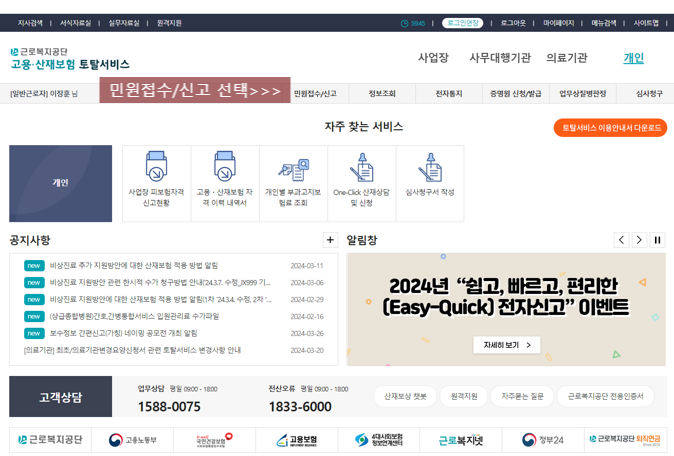The image size is (674, 456).
Task: Click the 2024년 Easy-Quick 전자신고 event banner
Action: coord(506,309)
